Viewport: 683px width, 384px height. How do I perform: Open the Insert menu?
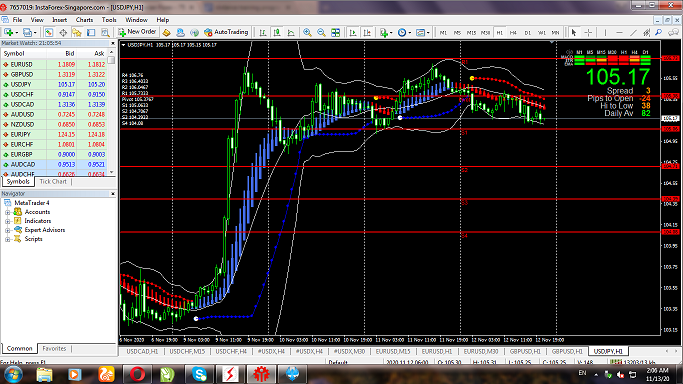coord(60,20)
